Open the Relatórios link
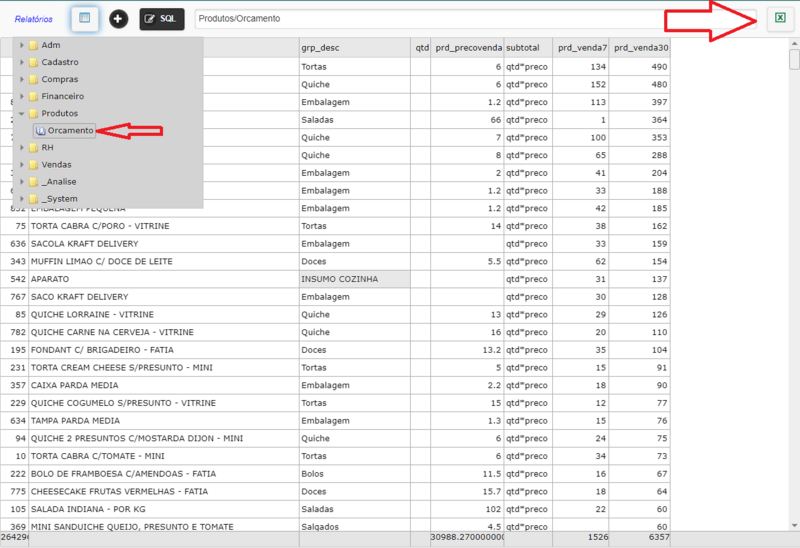The height and width of the screenshot is (548, 800). 34,19
